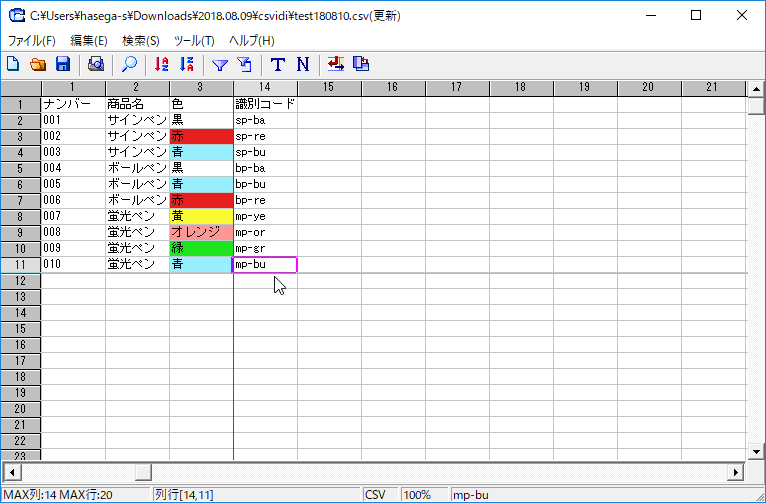The height and width of the screenshot is (503, 766).
Task: Select cell containing mp-ye
Action: (265, 216)
